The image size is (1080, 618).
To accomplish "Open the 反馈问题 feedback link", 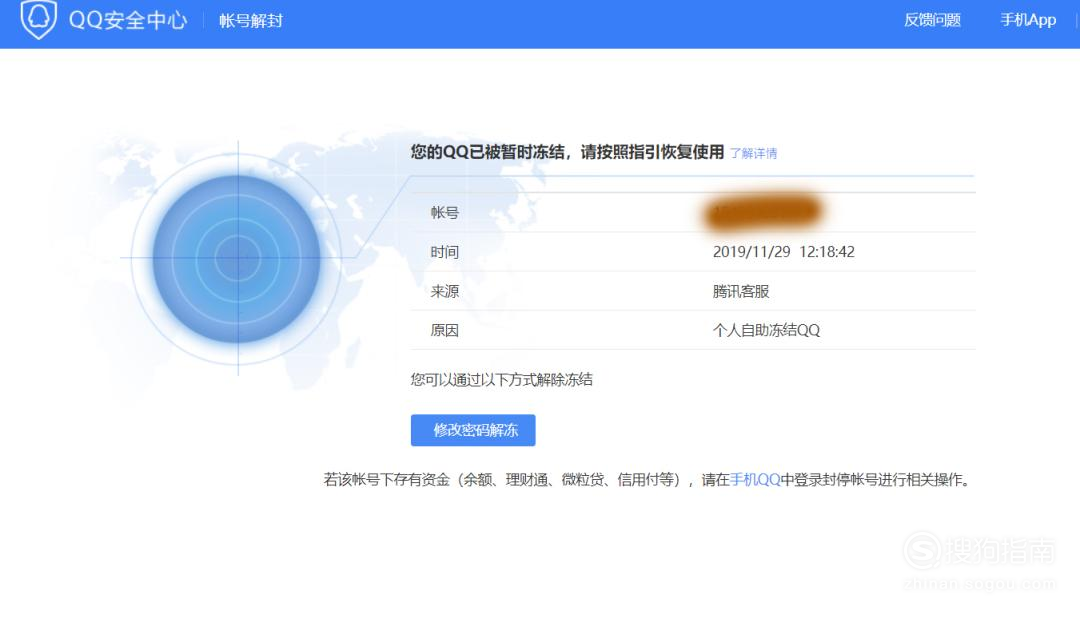I will [932, 20].
